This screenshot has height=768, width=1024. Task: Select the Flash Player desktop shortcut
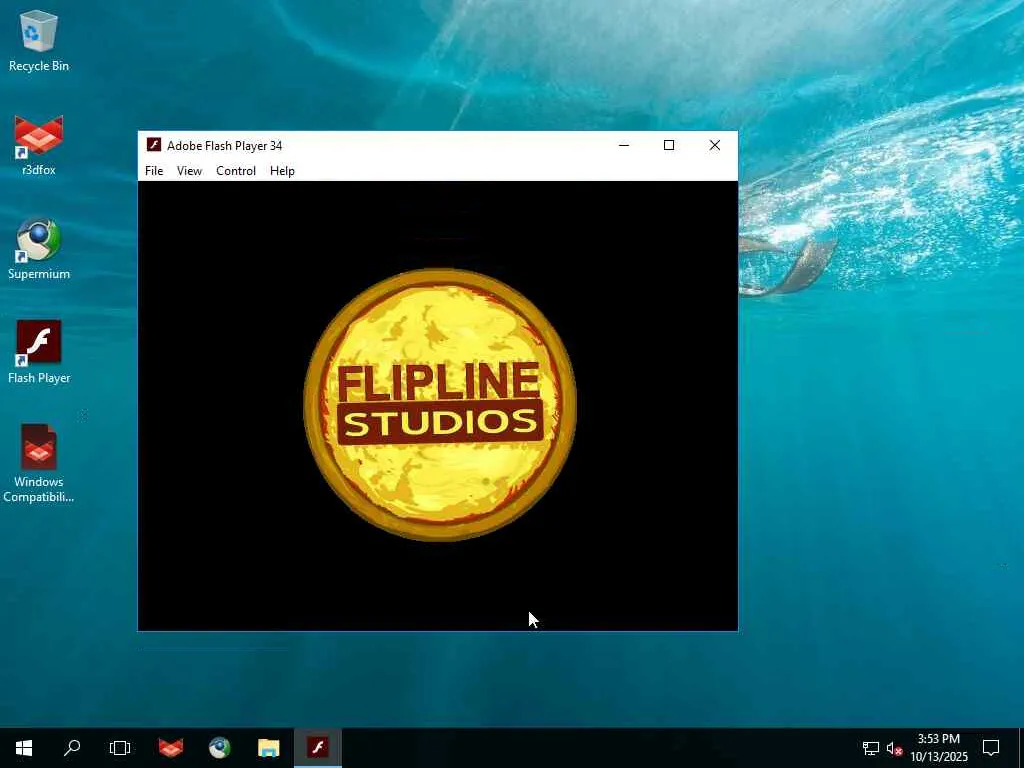pos(39,353)
